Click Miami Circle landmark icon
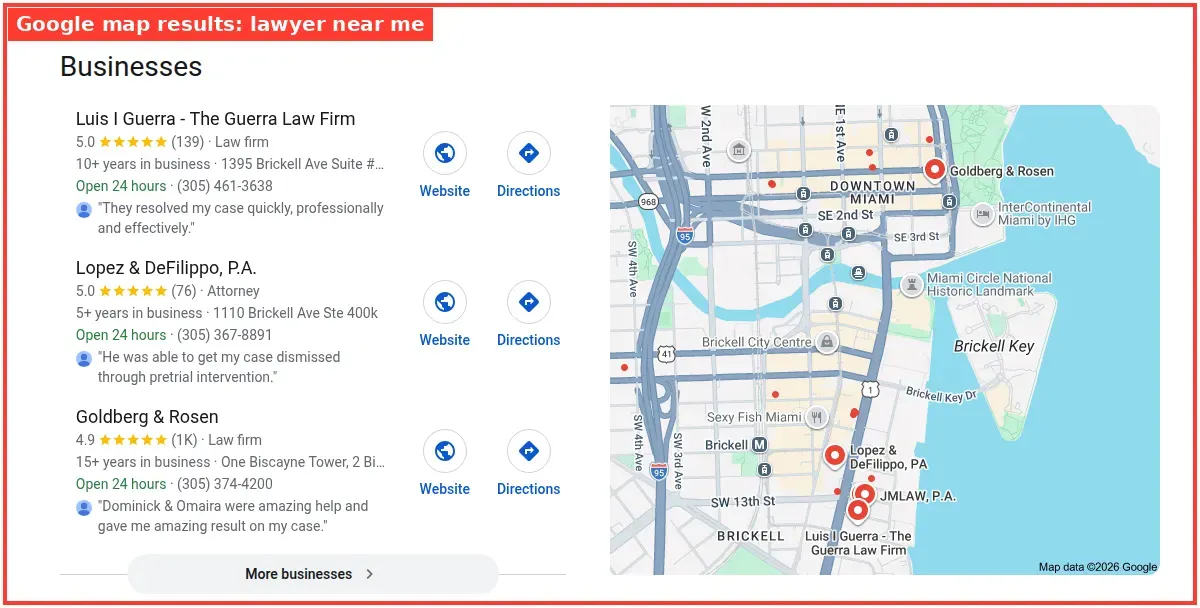 pyautogui.click(x=911, y=285)
